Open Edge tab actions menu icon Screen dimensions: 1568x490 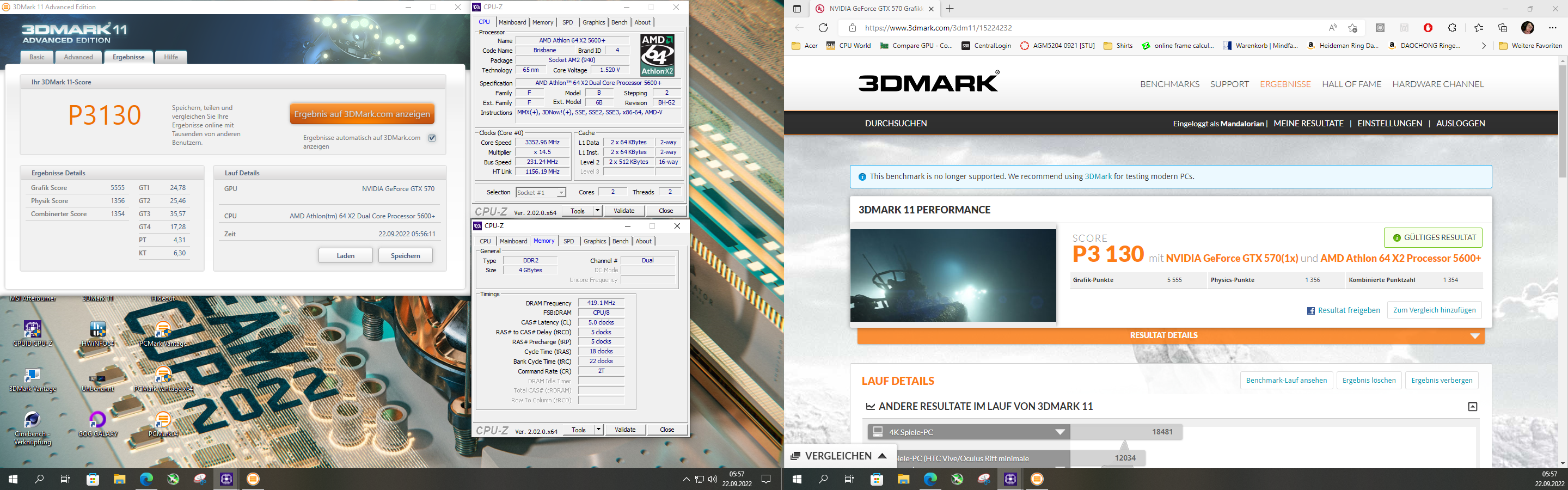(797, 9)
